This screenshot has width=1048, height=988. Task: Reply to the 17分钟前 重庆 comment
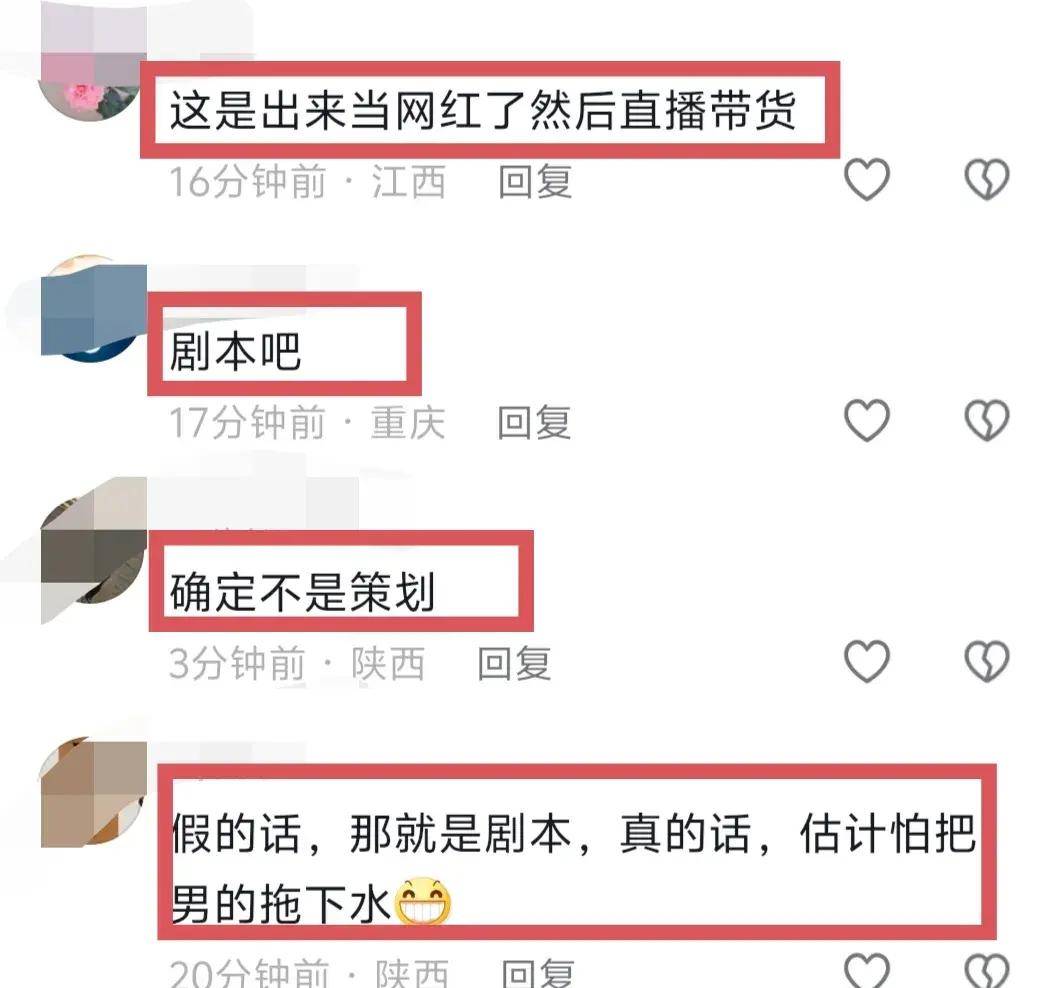pos(534,422)
